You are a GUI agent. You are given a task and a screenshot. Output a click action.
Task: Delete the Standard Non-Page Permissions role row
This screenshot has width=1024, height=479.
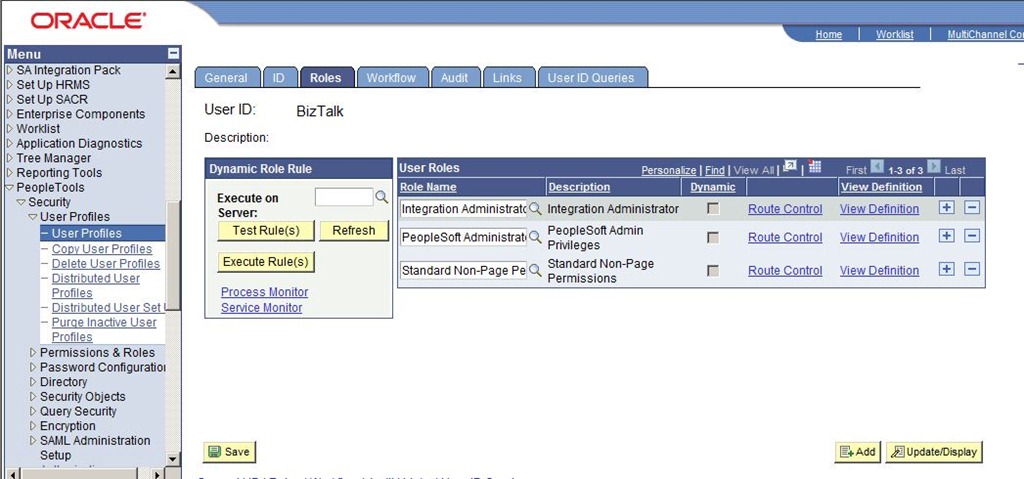click(972, 269)
